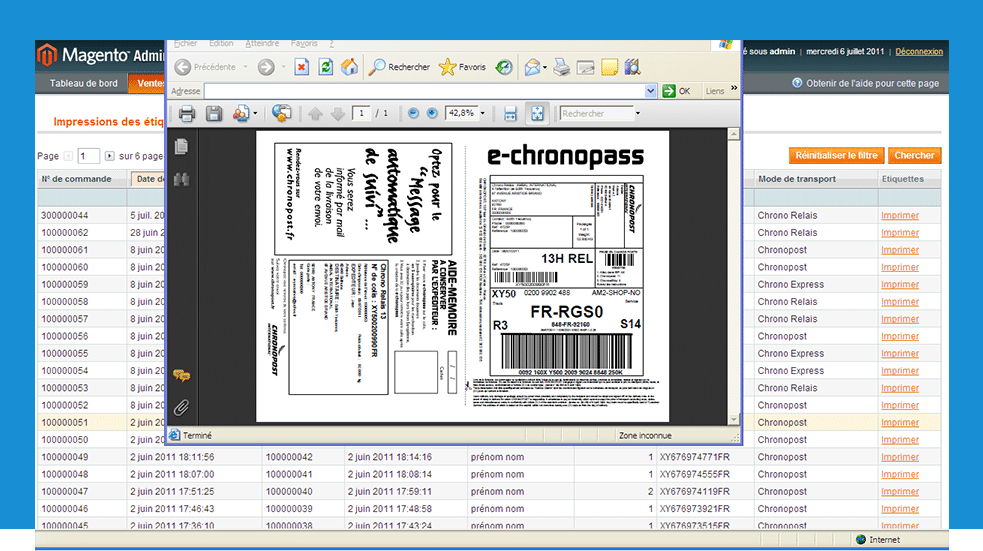983x551 pixels.
Task: Go to next PDF page arrow
Action: point(337,113)
